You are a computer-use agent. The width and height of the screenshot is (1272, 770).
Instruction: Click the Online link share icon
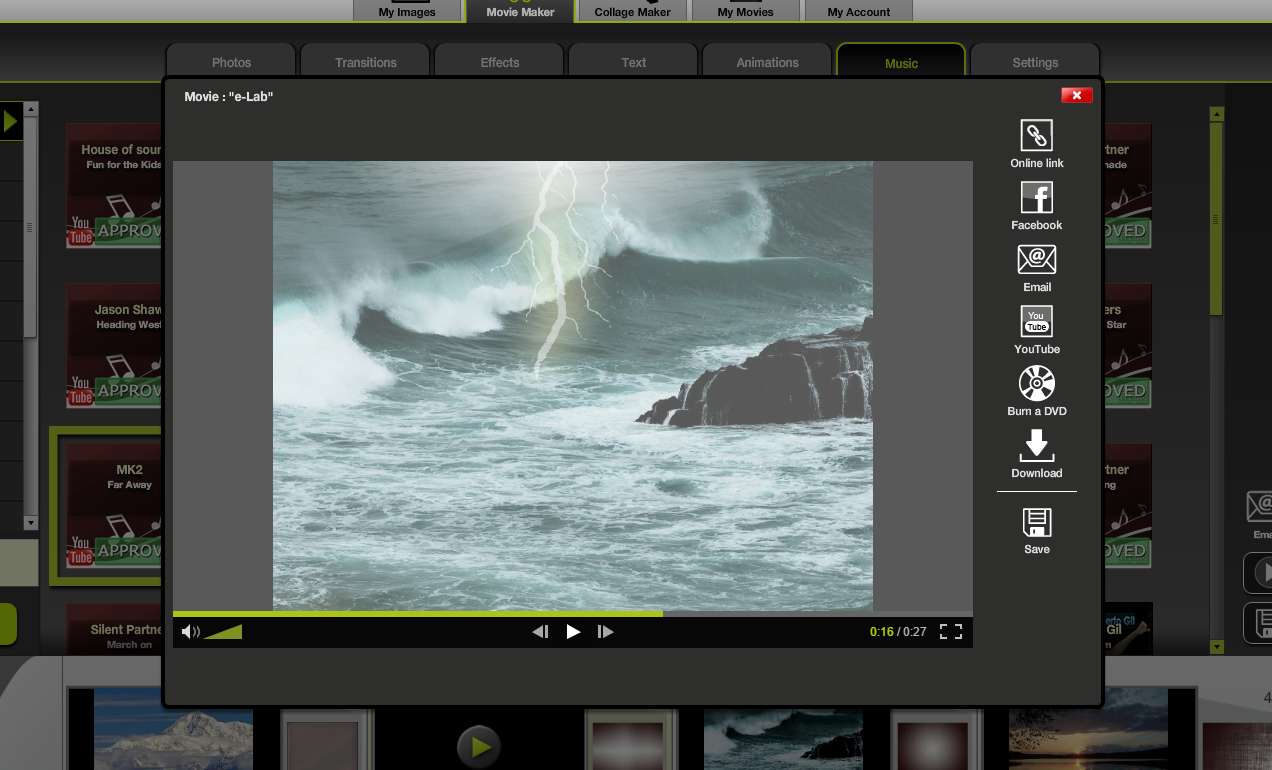coord(1036,136)
